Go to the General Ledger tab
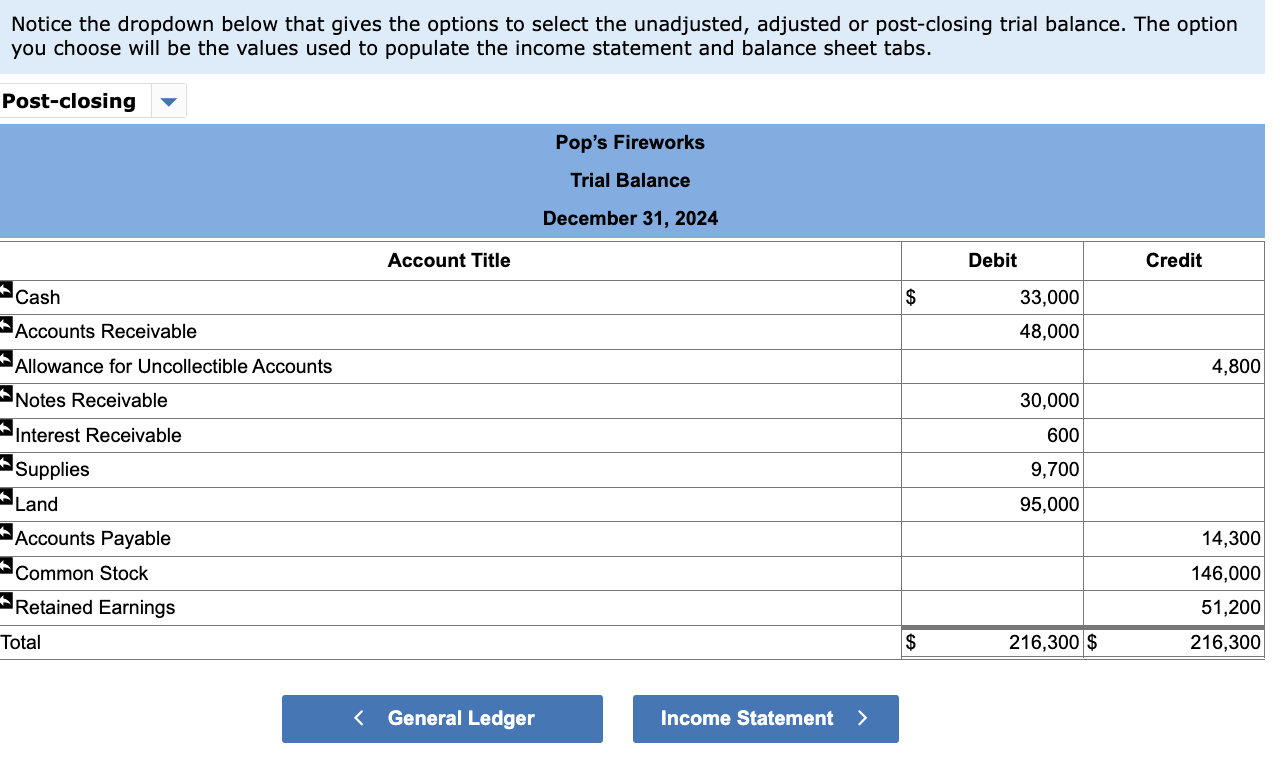This screenshot has width=1286, height=764. [442, 718]
